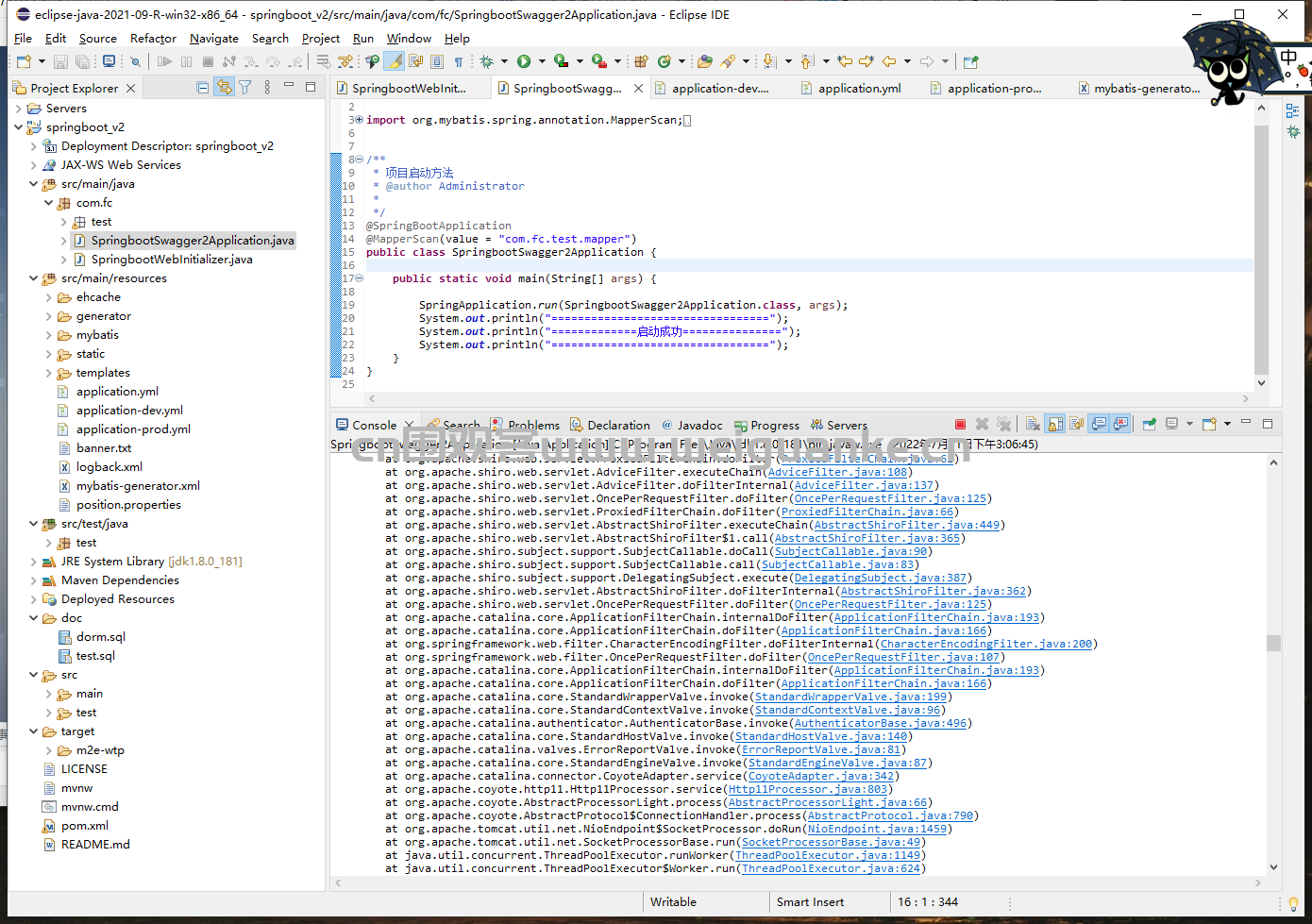Click the Back navigation arrow
This screenshot has width=1312, height=924.
(x=889, y=61)
